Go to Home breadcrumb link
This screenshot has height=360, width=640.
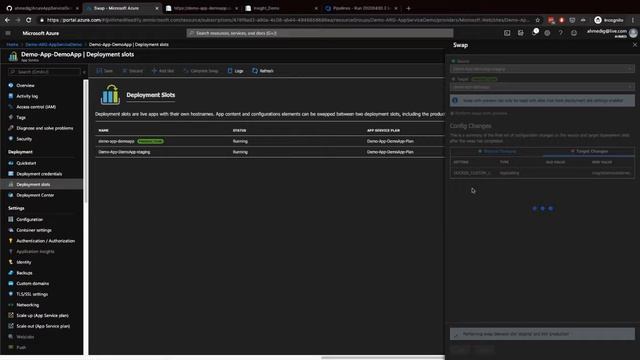click(x=12, y=44)
